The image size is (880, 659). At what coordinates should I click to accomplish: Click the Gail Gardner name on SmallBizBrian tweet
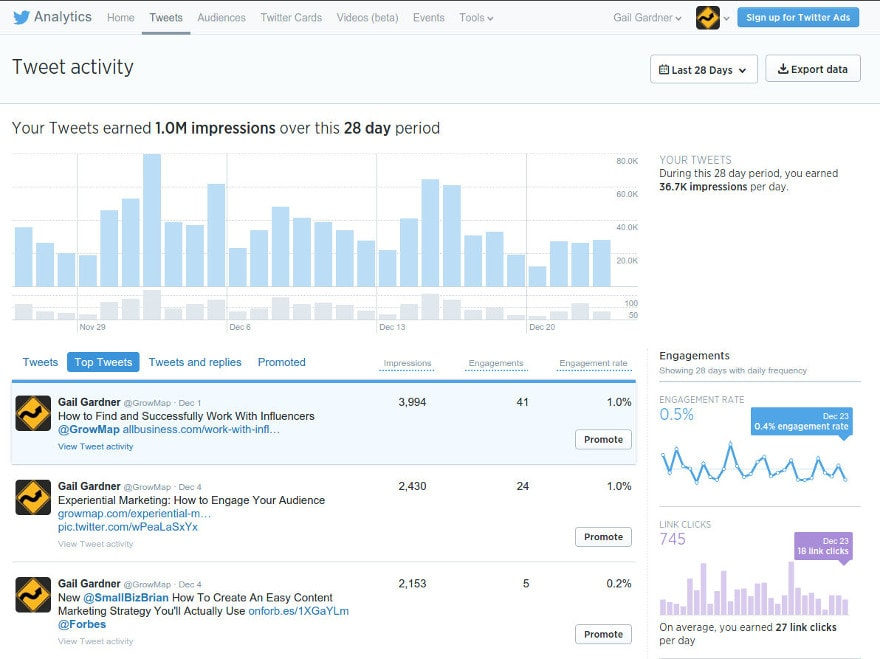point(89,584)
